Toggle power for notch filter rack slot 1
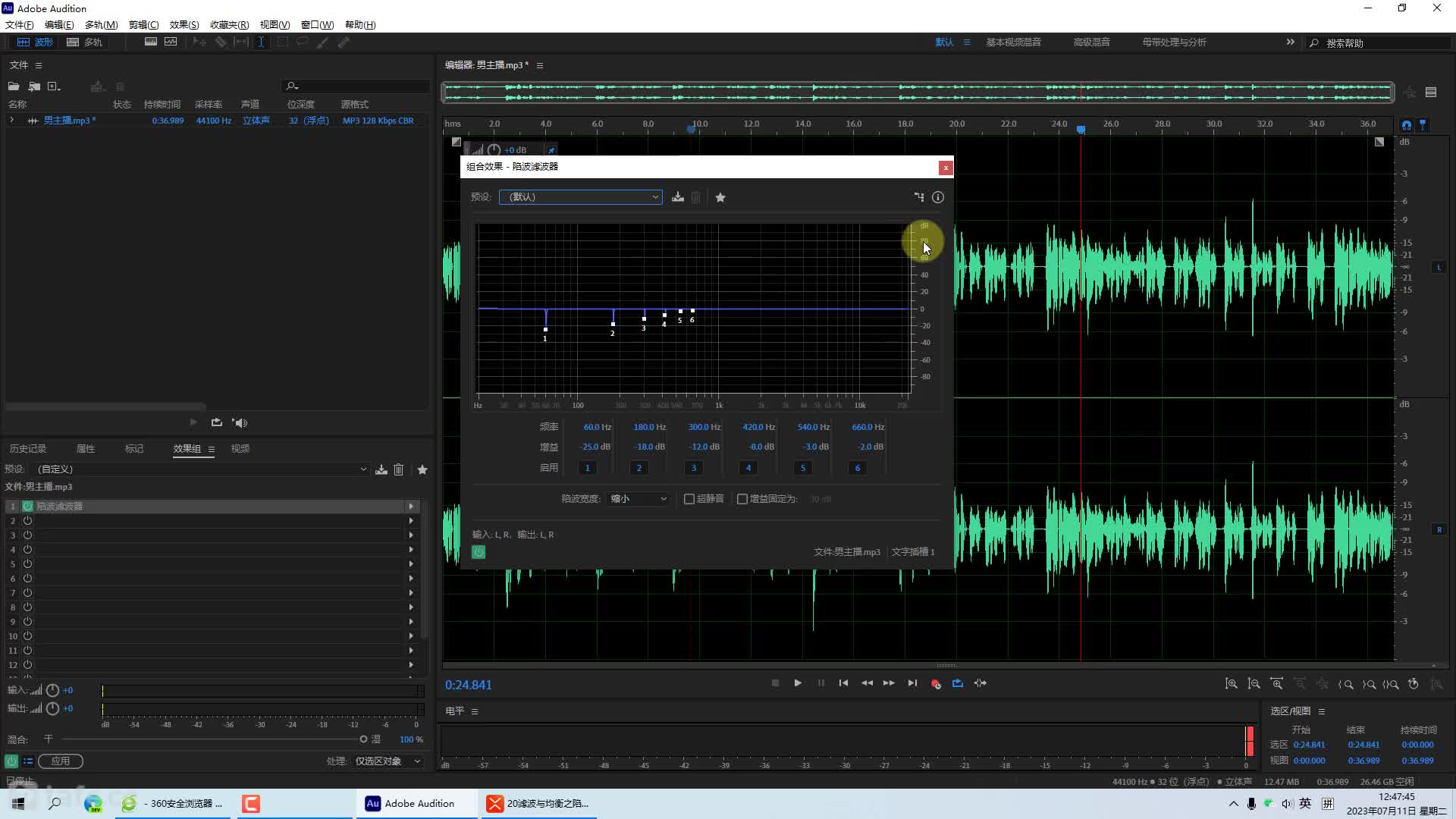This screenshot has height=819, width=1456. coord(28,507)
